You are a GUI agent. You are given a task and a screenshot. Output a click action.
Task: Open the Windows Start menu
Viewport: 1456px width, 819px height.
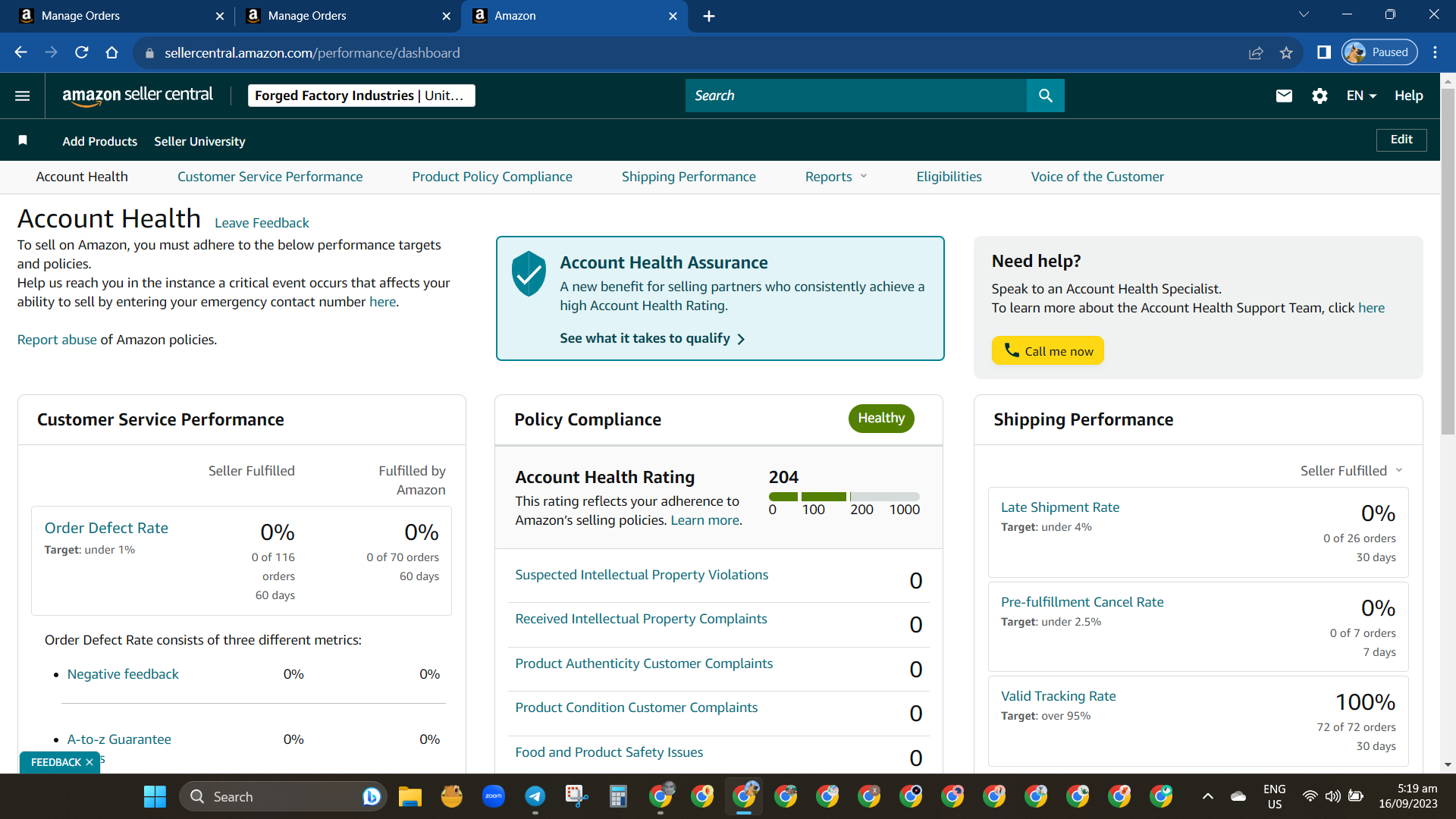tap(155, 796)
